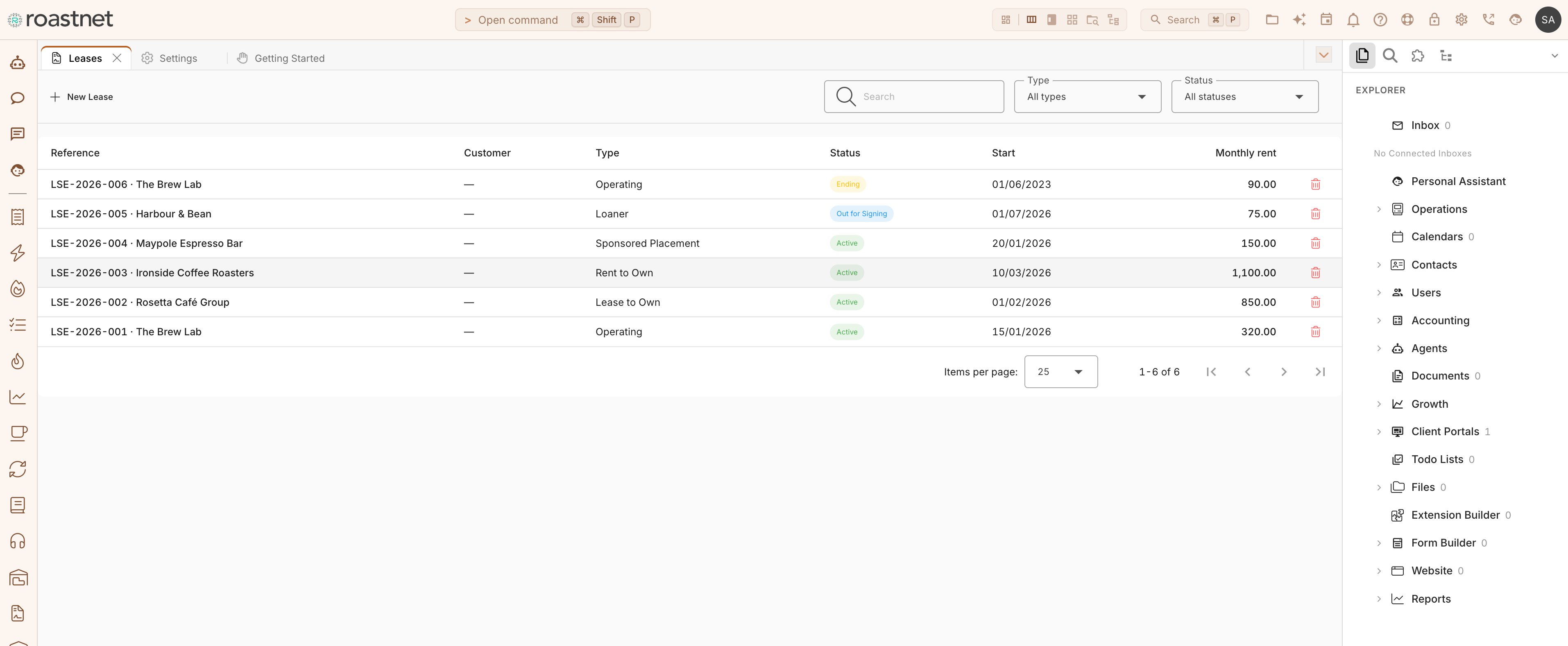This screenshot has height=646, width=1568.
Task: Click the Ending status badge
Action: pyautogui.click(x=847, y=184)
